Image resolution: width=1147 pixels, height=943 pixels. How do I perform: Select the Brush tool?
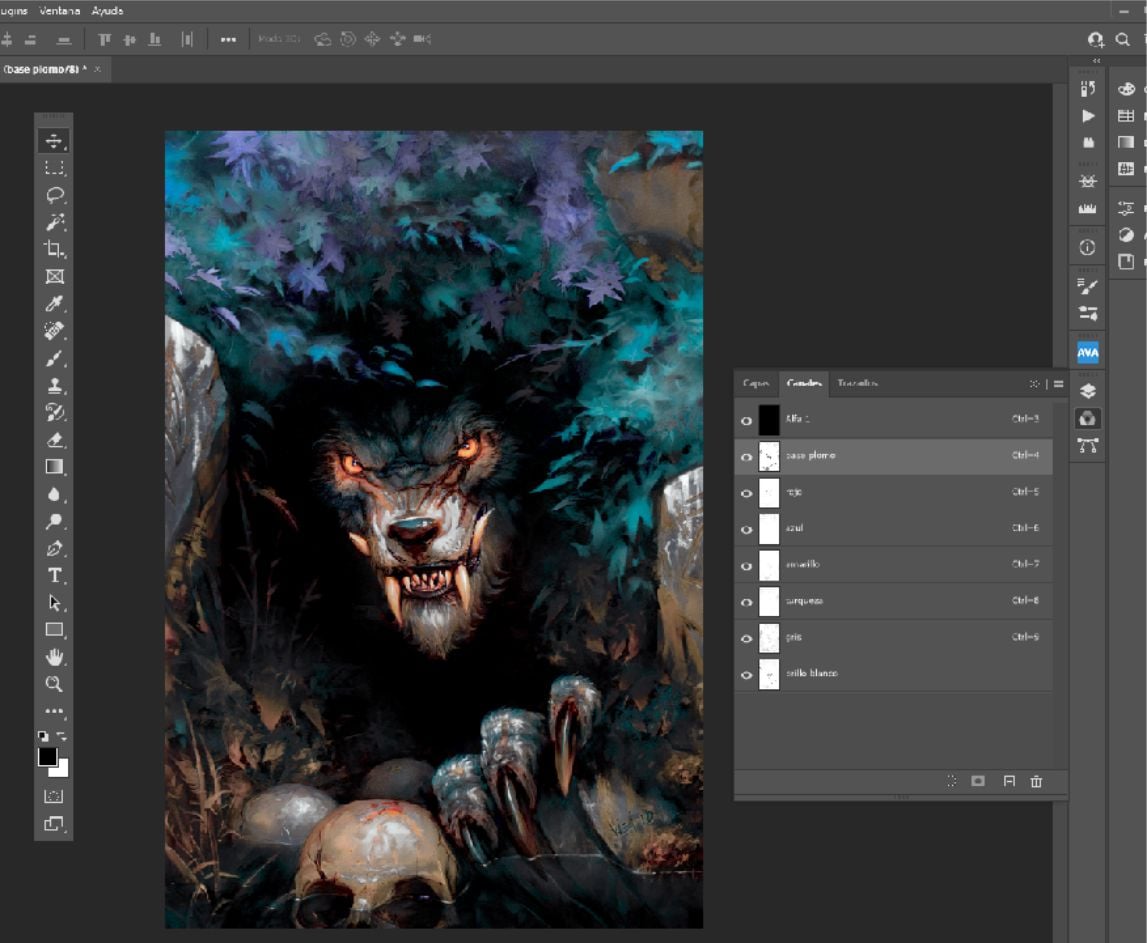point(54,358)
